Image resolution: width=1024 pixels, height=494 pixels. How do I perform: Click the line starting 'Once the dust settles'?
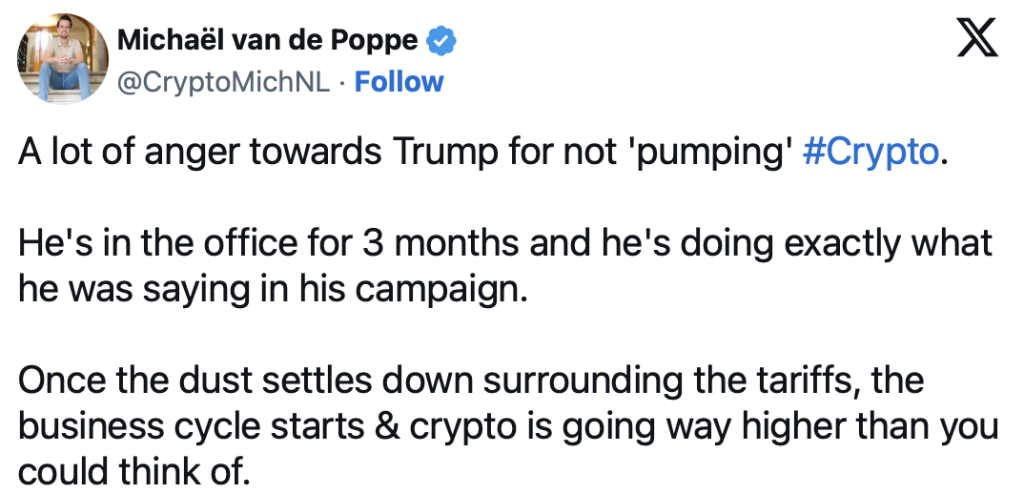coord(471,380)
